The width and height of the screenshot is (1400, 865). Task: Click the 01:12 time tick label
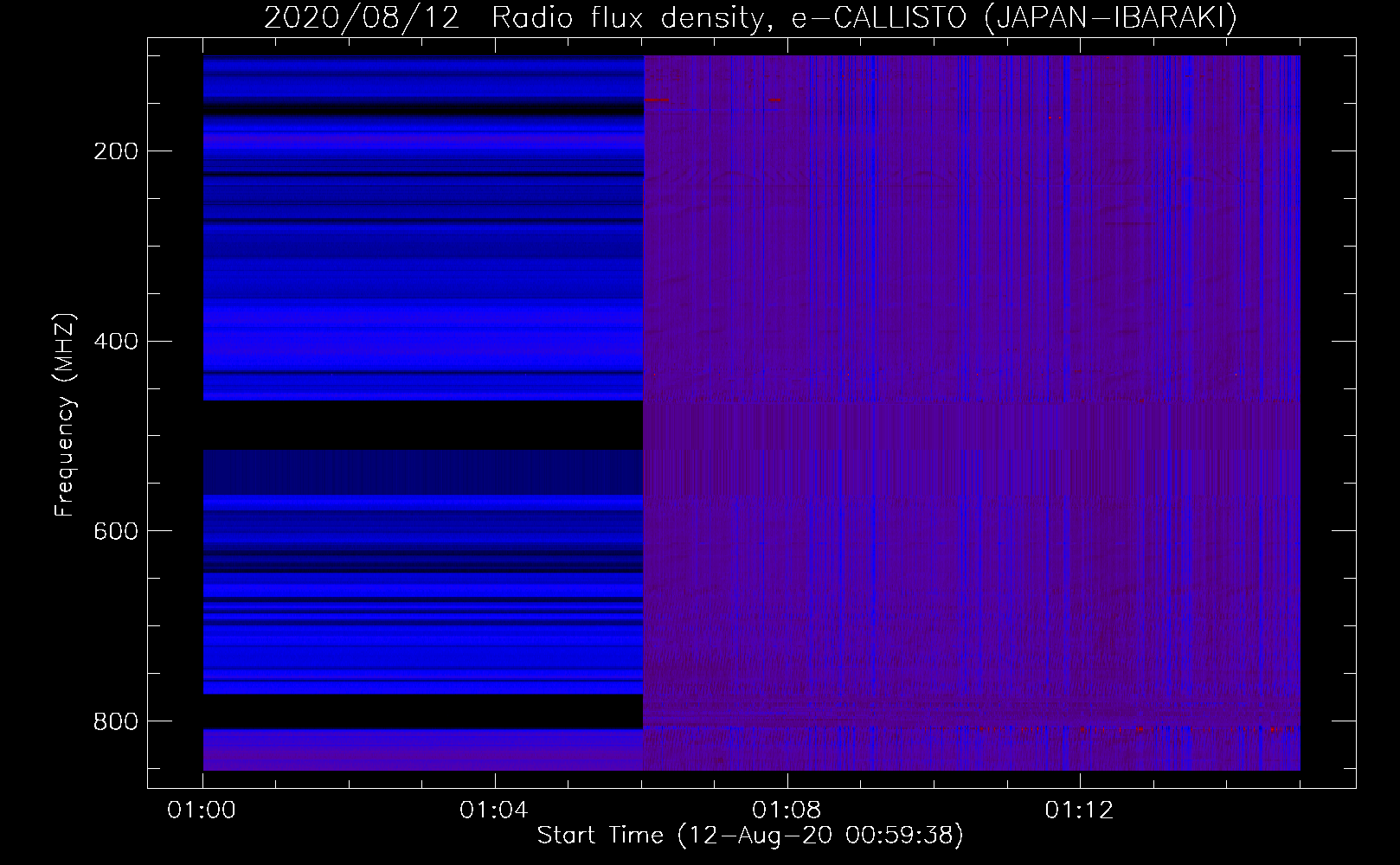tap(1079, 810)
